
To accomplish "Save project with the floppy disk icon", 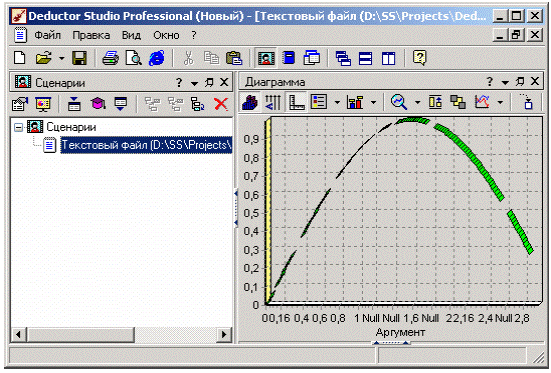I will [79, 58].
